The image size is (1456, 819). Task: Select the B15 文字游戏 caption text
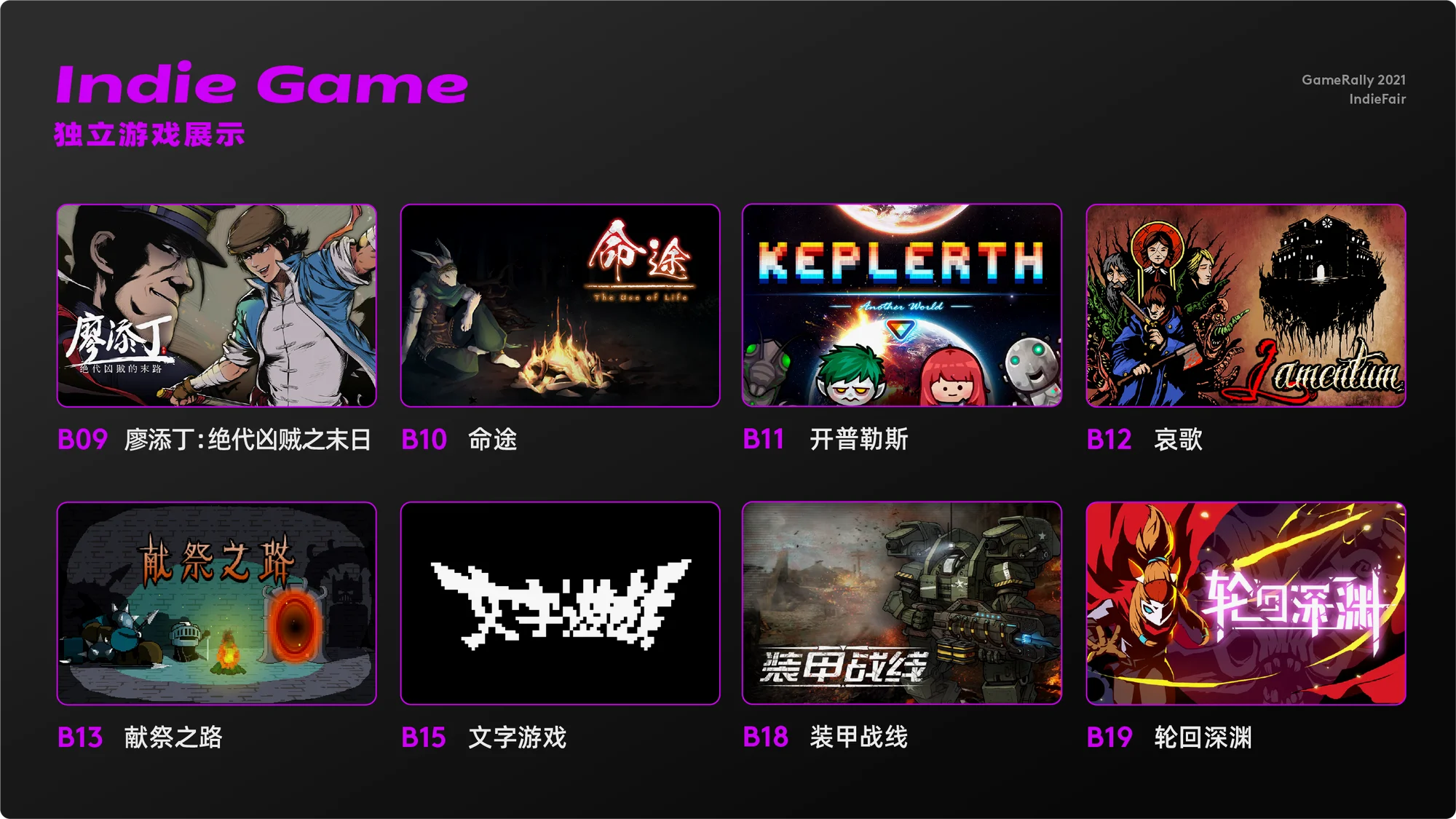(x=484, y=737)
